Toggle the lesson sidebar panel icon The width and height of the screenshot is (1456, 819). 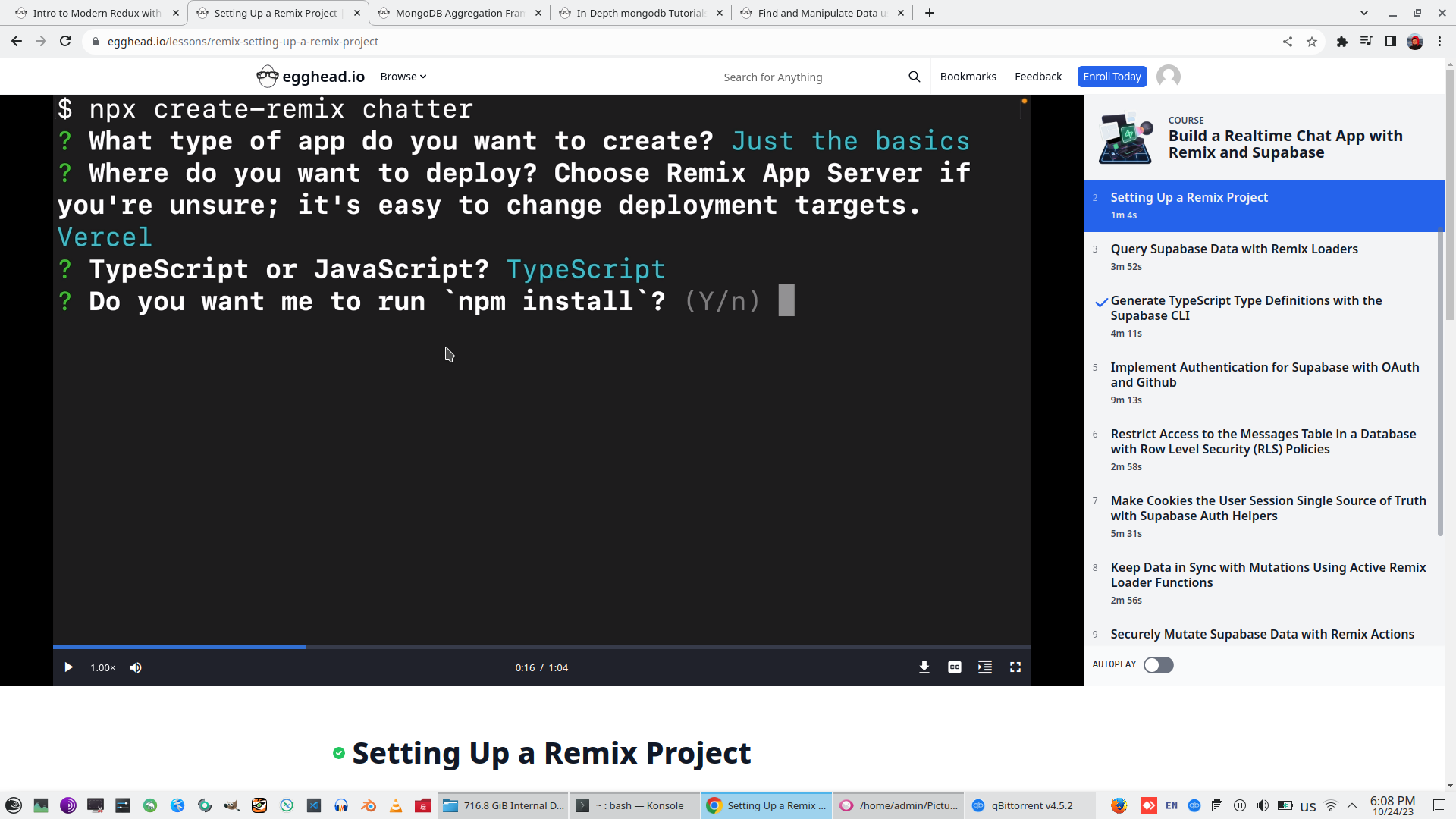pyautogui.click(x=984, y=667)
